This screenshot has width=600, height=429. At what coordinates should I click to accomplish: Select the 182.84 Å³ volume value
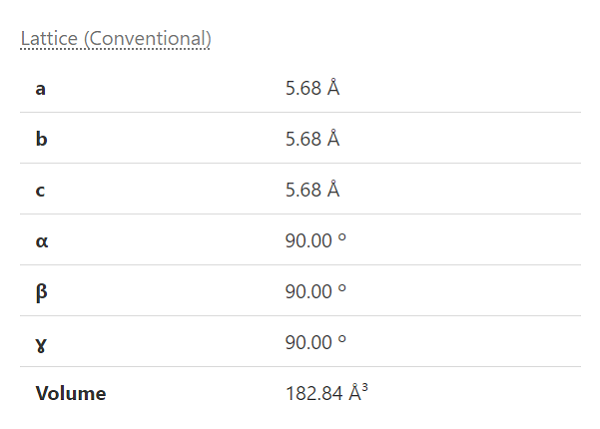327,393
